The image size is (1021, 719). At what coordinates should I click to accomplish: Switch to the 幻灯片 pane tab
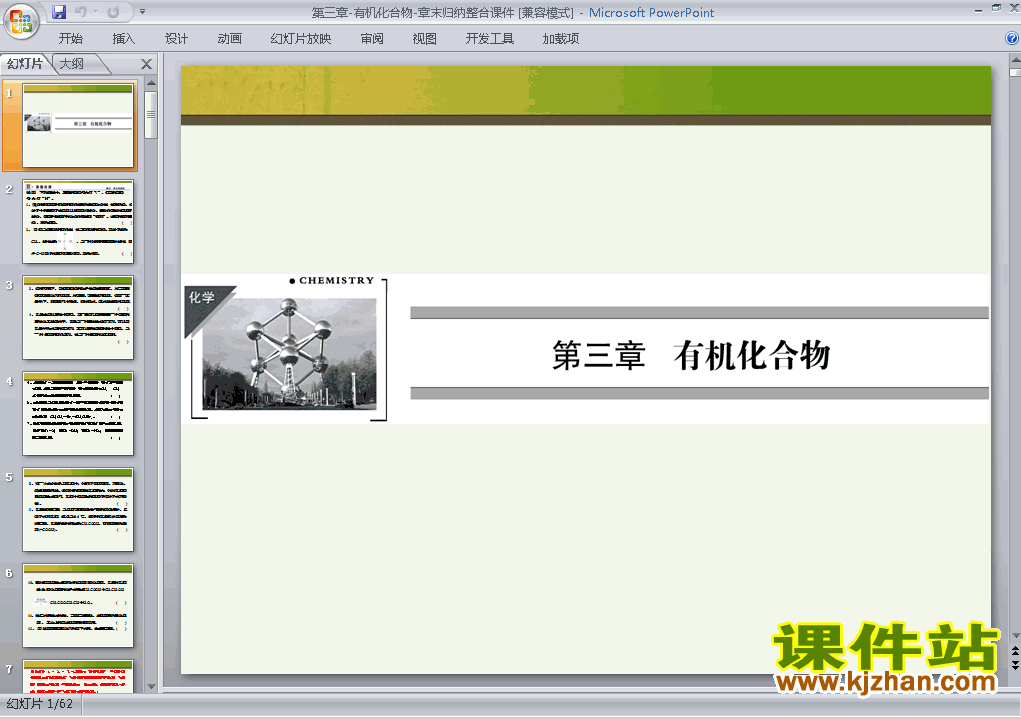pyautogui.click(x=25, y=64)
